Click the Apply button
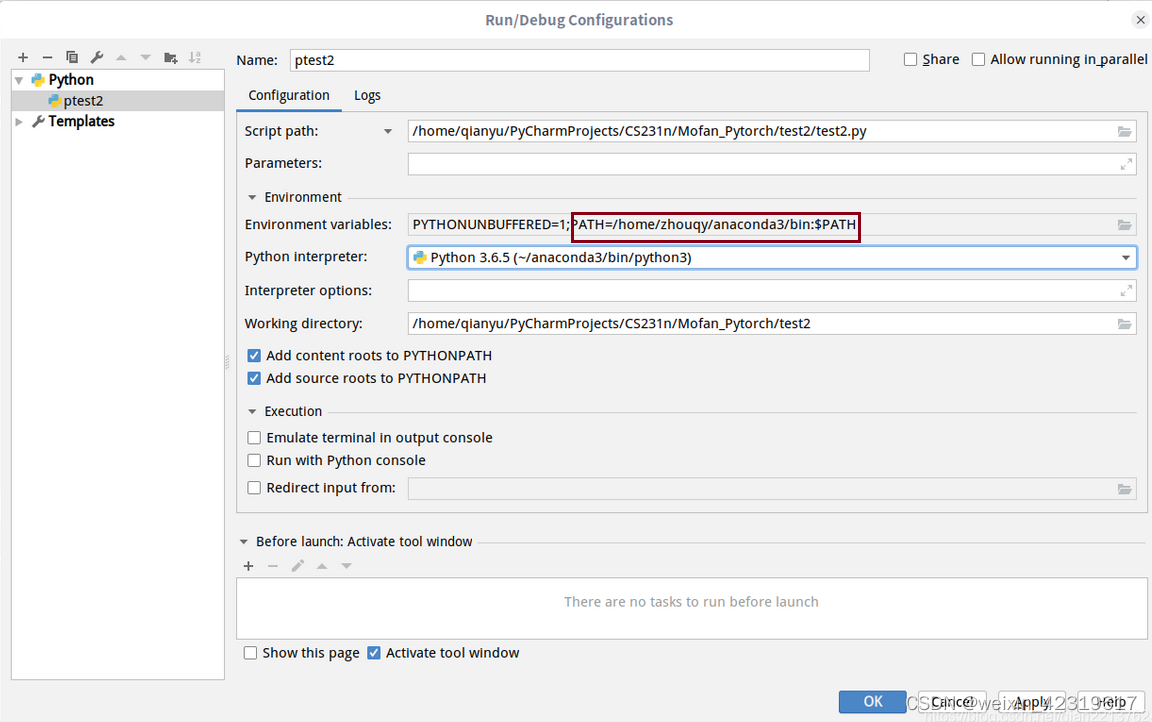This screenshot has height=722, width=1152. click(x=1032, y=701)
